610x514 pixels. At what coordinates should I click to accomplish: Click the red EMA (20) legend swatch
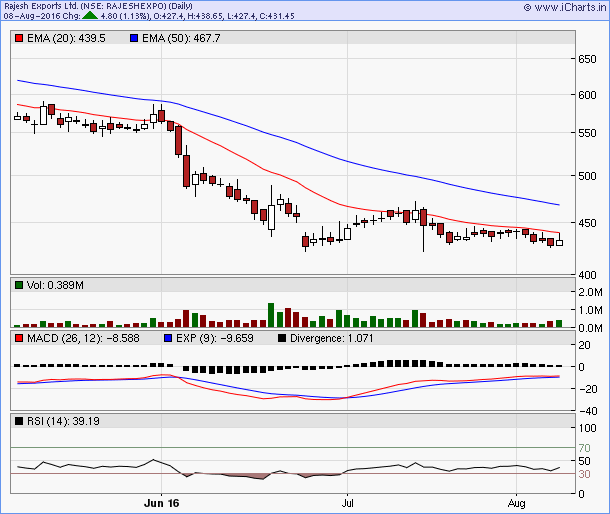point(19,38)
